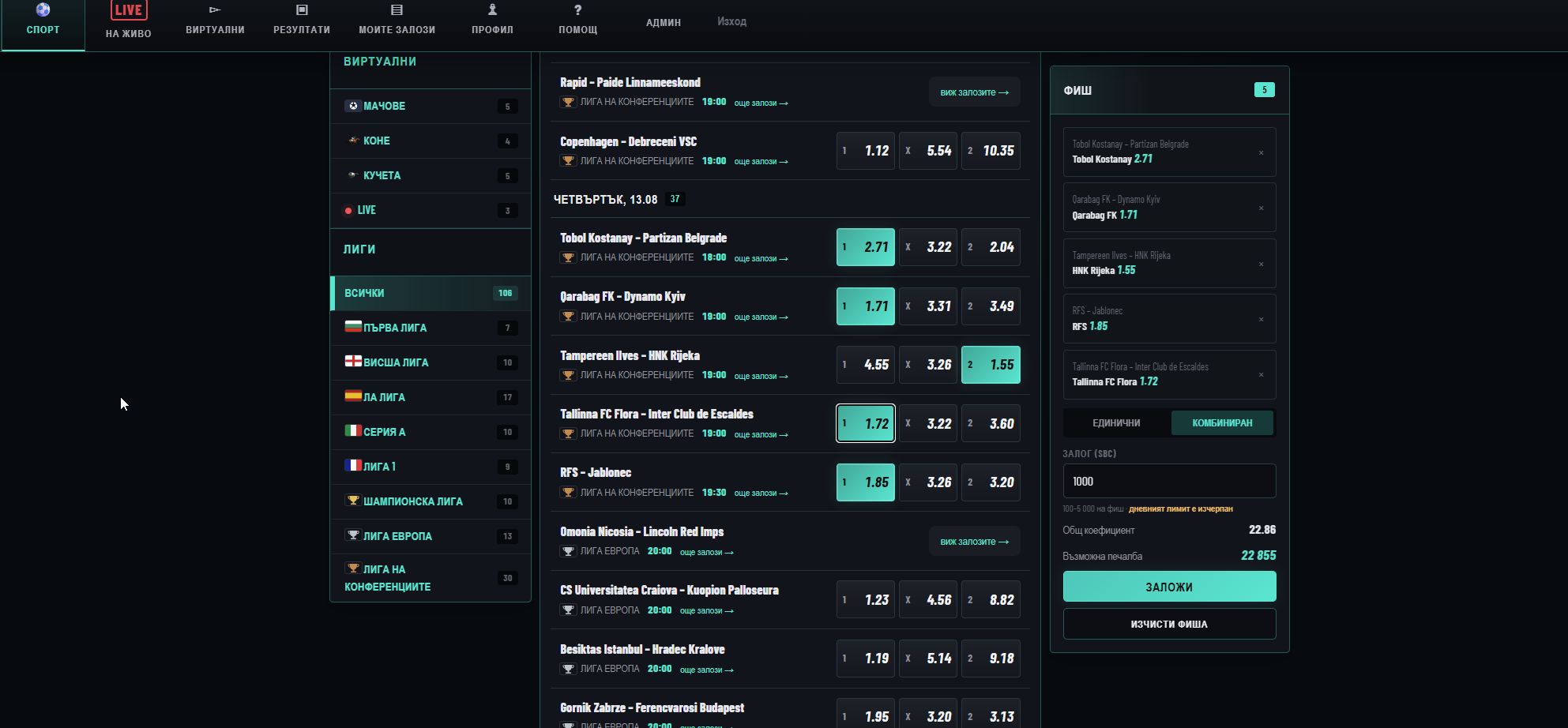Toggle home win 1.72 for Tallinna FC Flora

tap(866, 424)
